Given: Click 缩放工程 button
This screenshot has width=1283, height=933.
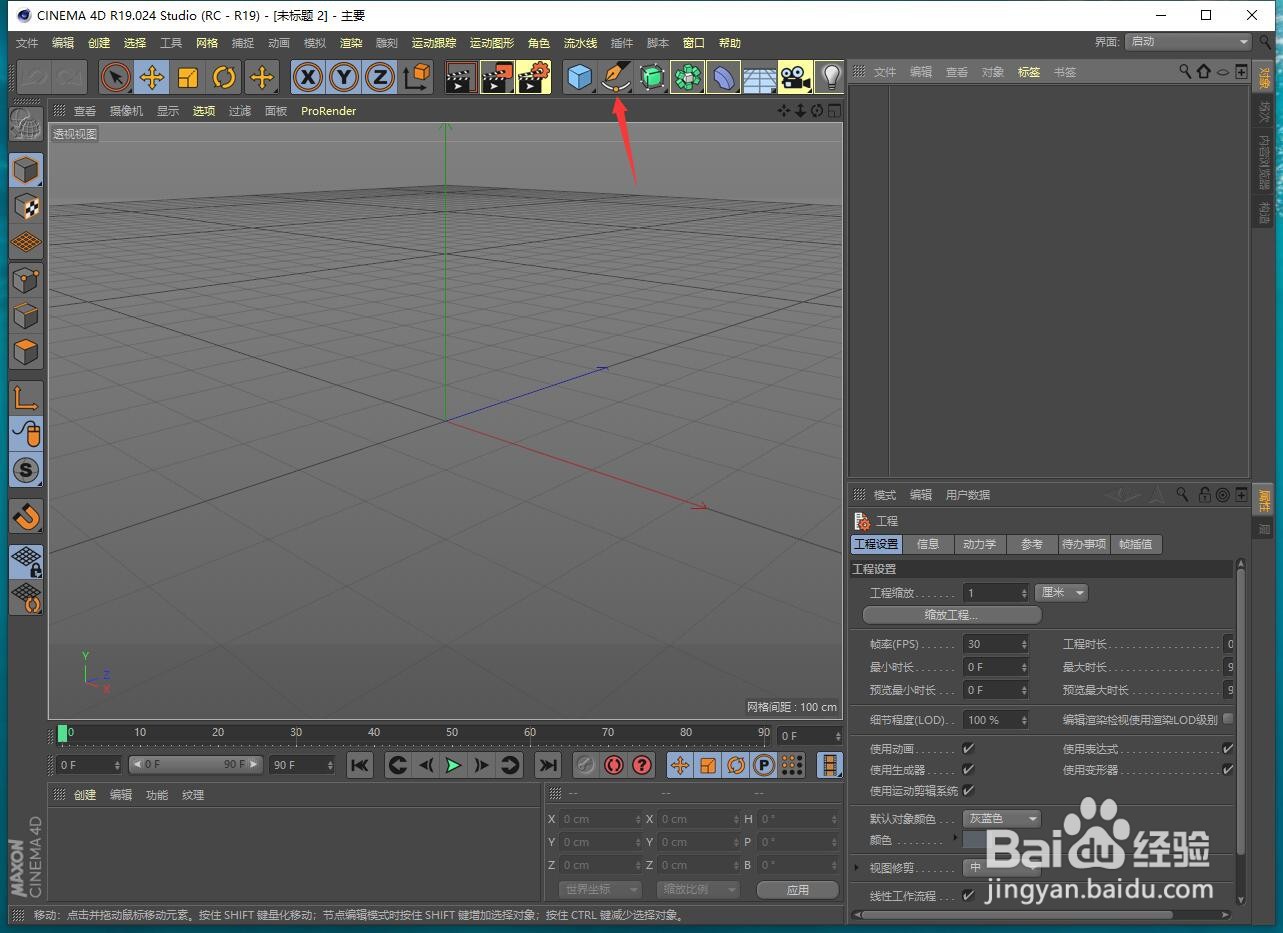Looking at the screenshot, I should pos(952,615).
